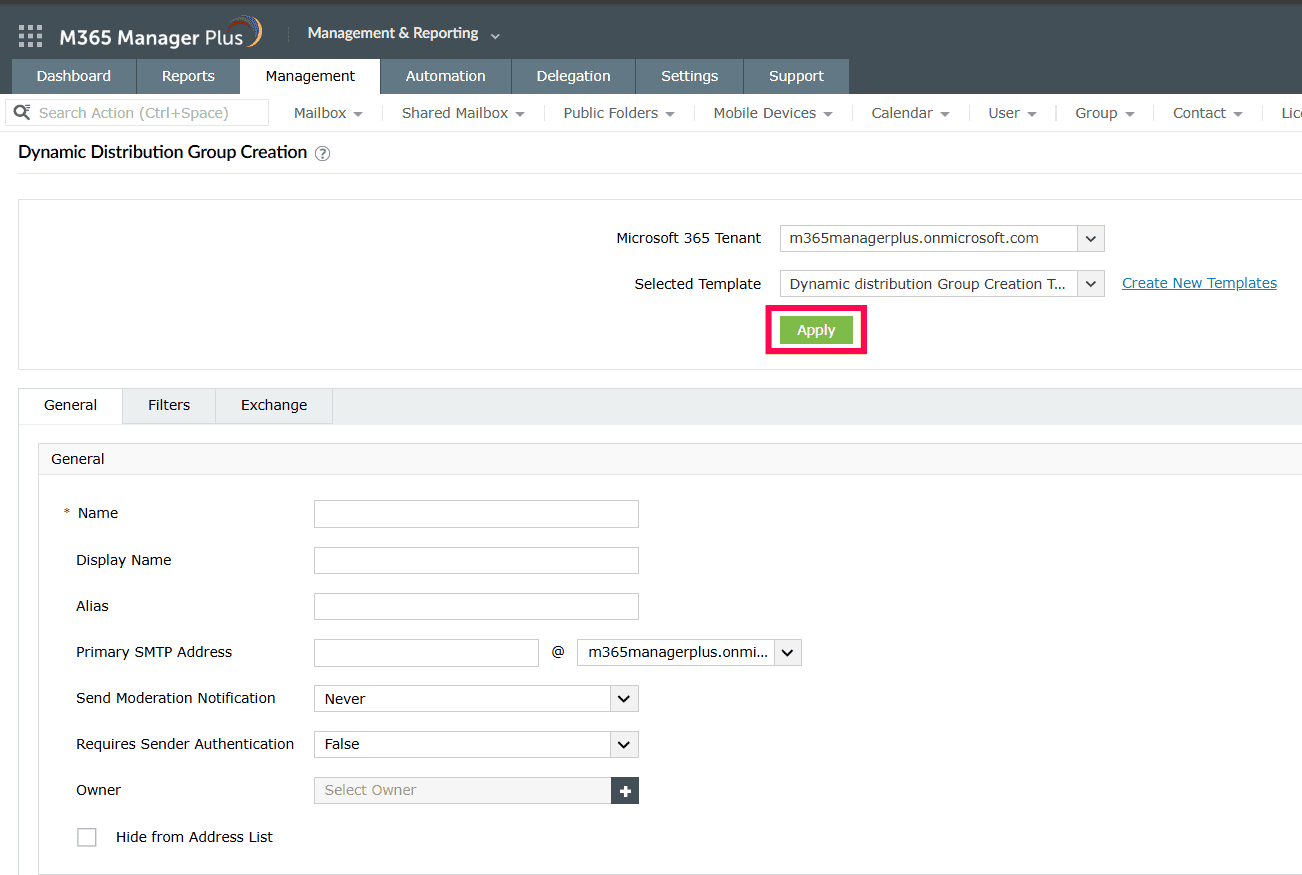This screenshot has width=1302, height=875.
Task: Go to the Dashboard tab
Action: [x=74, y=76]
